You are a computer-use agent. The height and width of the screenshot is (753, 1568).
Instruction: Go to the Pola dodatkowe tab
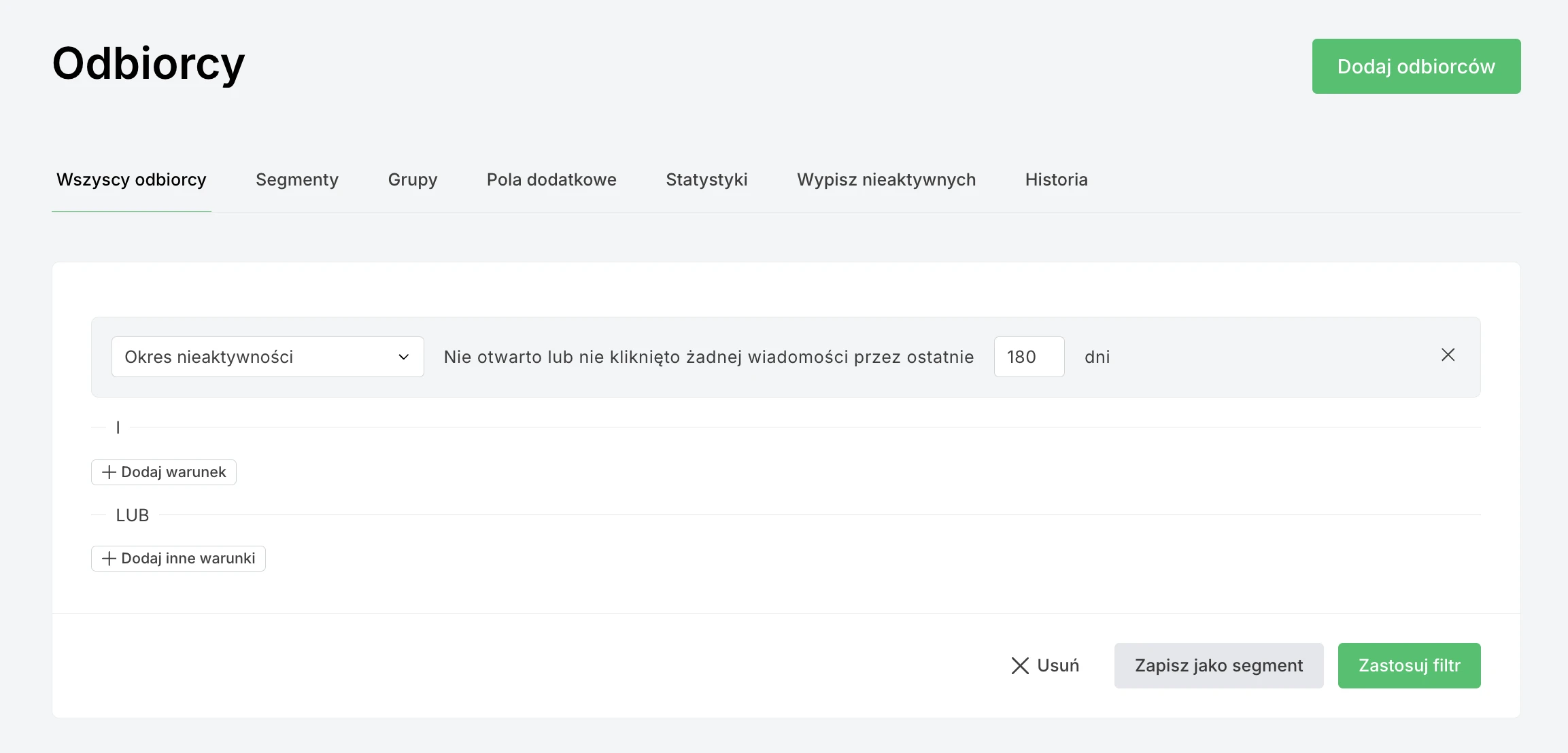[551, 179]
